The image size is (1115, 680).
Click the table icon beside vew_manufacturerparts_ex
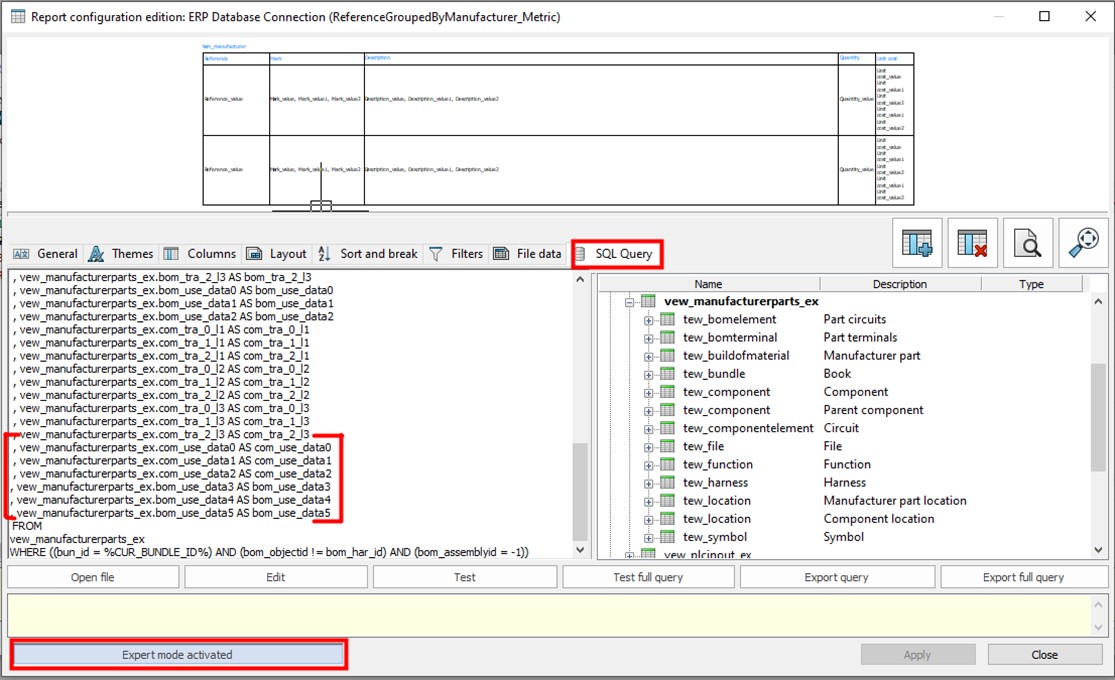click(648, 301)
